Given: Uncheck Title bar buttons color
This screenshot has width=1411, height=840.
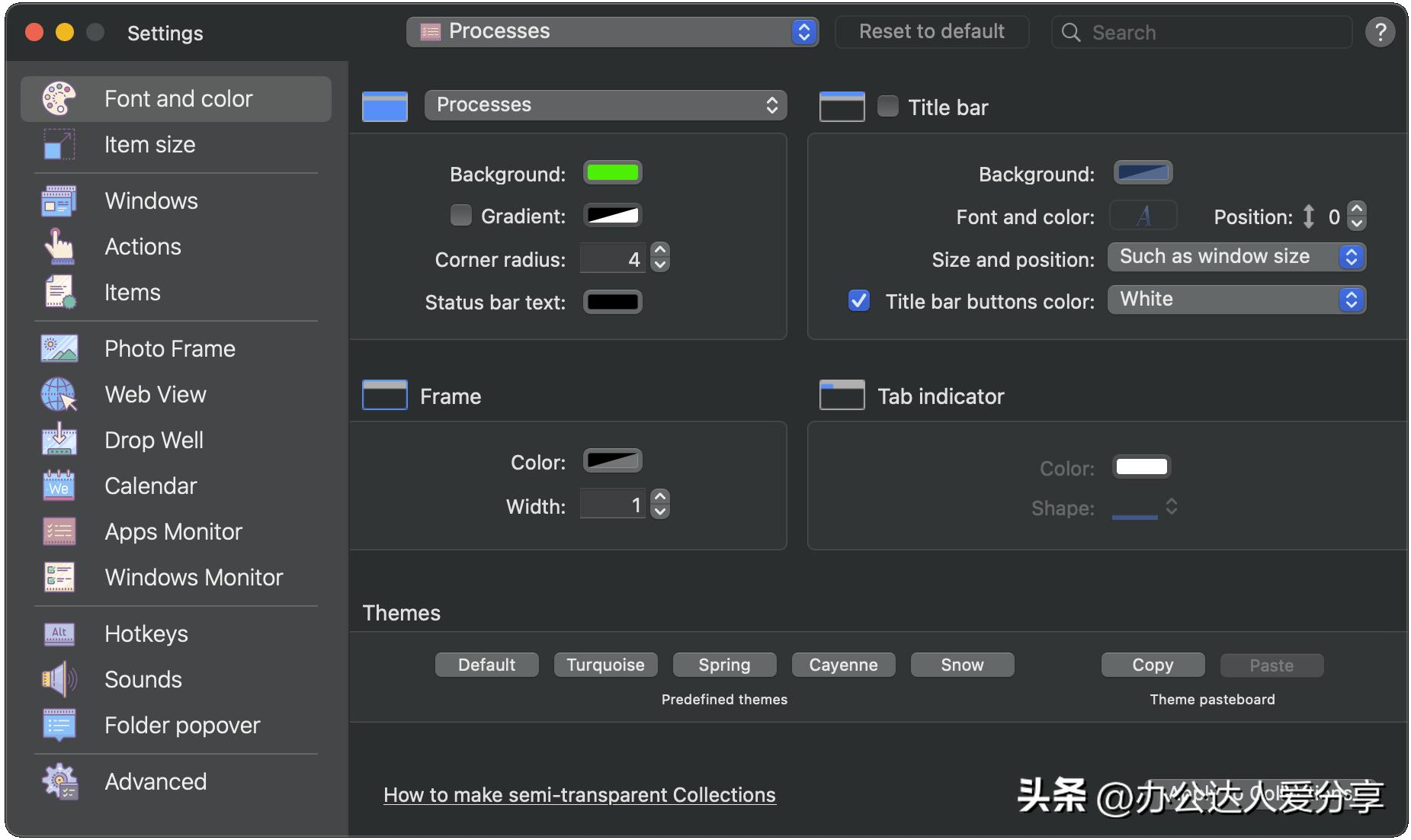Looking at the screenshot, I should coord(858,301).
